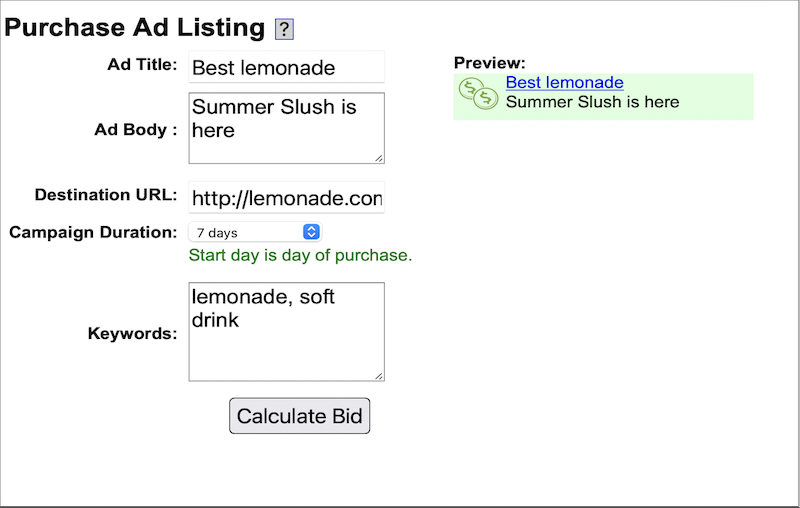The height and width of the screenshot is (508, 800).
Task: Focus the Ad Title field 'Best lemonade'
Action: click(x=286, y=67)
